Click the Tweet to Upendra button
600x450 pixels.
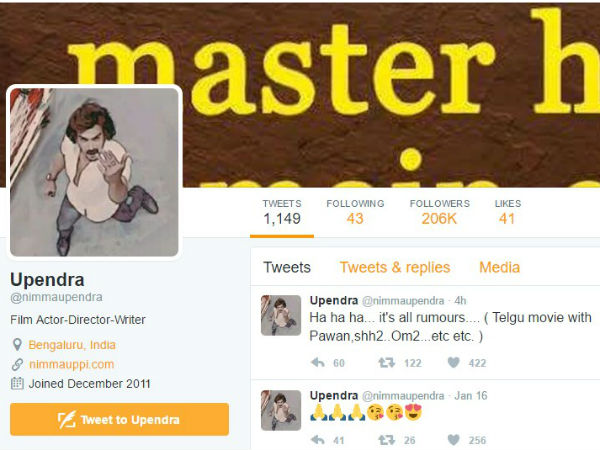[x=119, y=419]
